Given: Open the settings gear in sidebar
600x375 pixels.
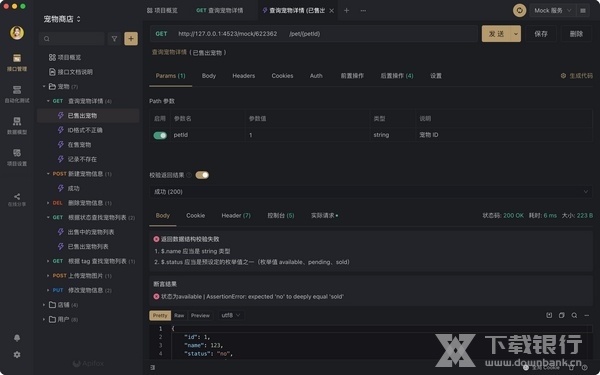Looking at the screenshot, I should click(17, 355).
